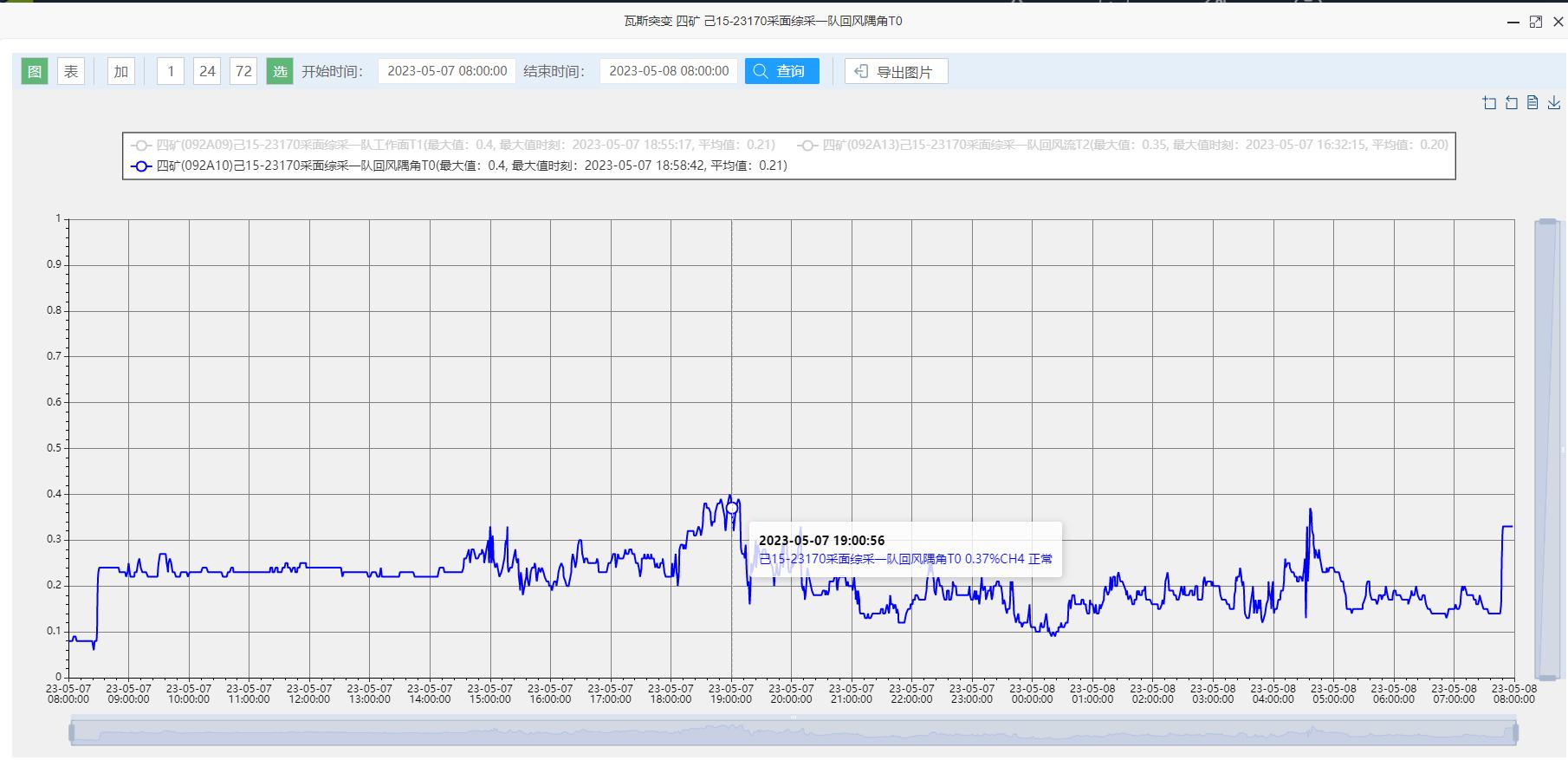1568x760 pixels.
Task: Click y-axis label 0.5
Action: (55, 448)
